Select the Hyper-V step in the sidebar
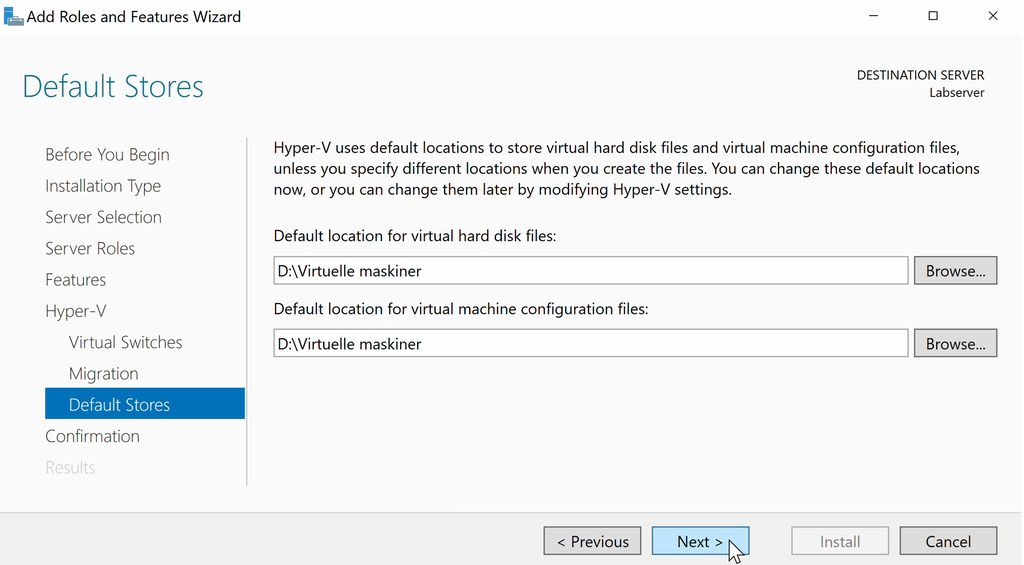The width and height of the screenshot is (1024, 565). pos(75,311)
